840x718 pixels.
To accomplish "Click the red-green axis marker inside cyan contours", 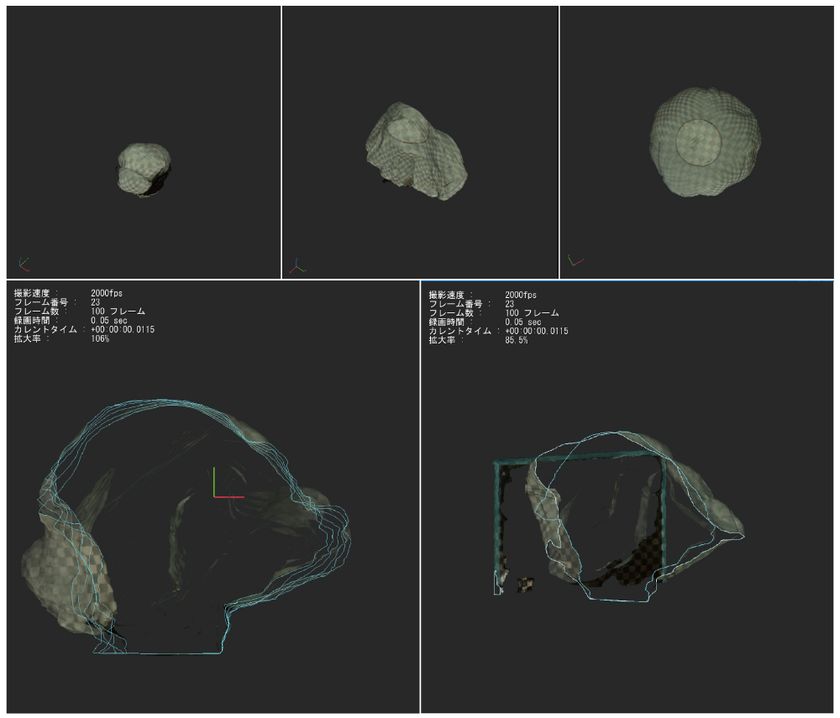I will pyautogui.click(x=228, y=483).
